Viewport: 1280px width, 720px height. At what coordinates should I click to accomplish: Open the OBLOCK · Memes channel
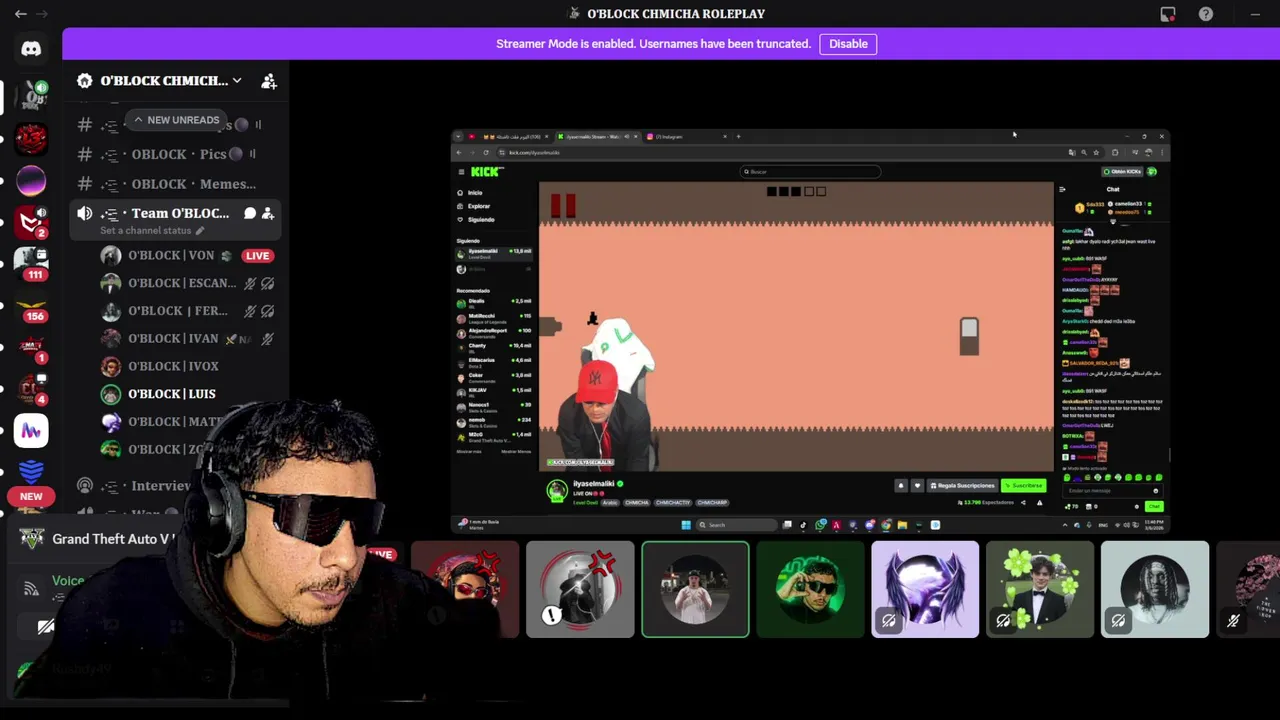coord(175,184)
